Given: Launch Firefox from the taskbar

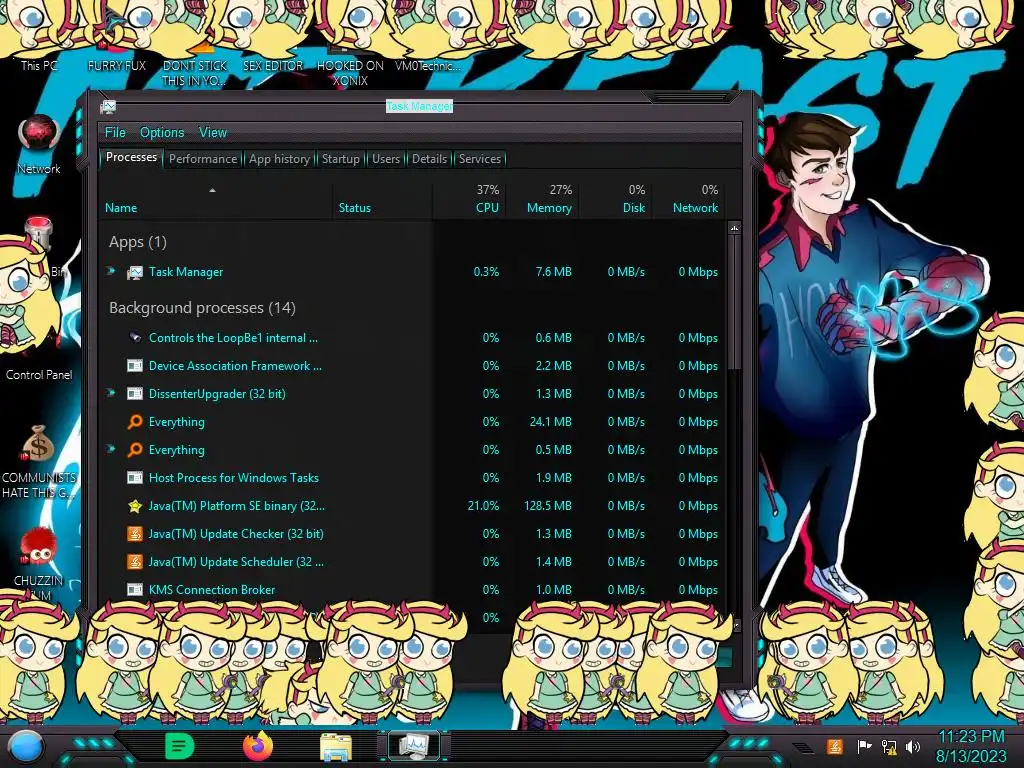Looking at the screenshot, I should pyautogui.click(x=258, y=746).
